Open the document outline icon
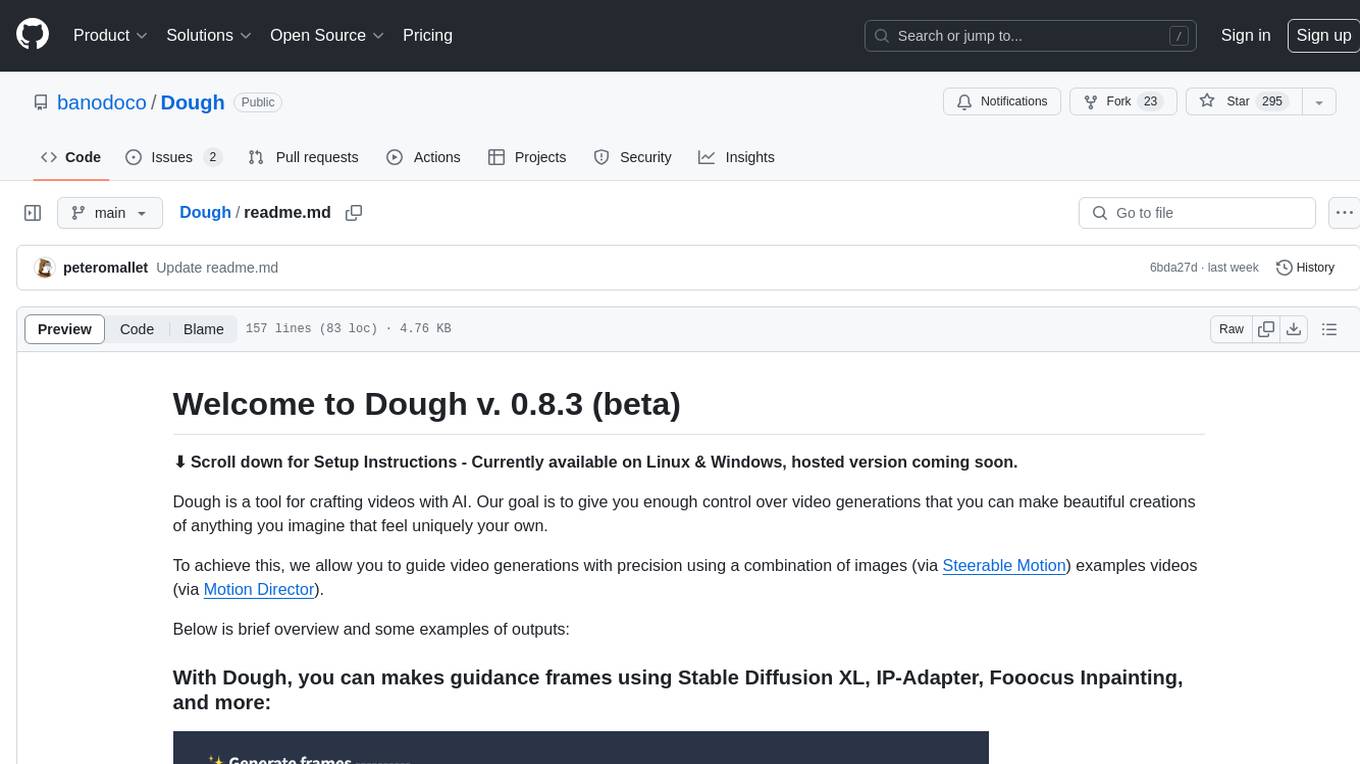This screenshot has height=764, width=1360. [x=1329, y=329]
